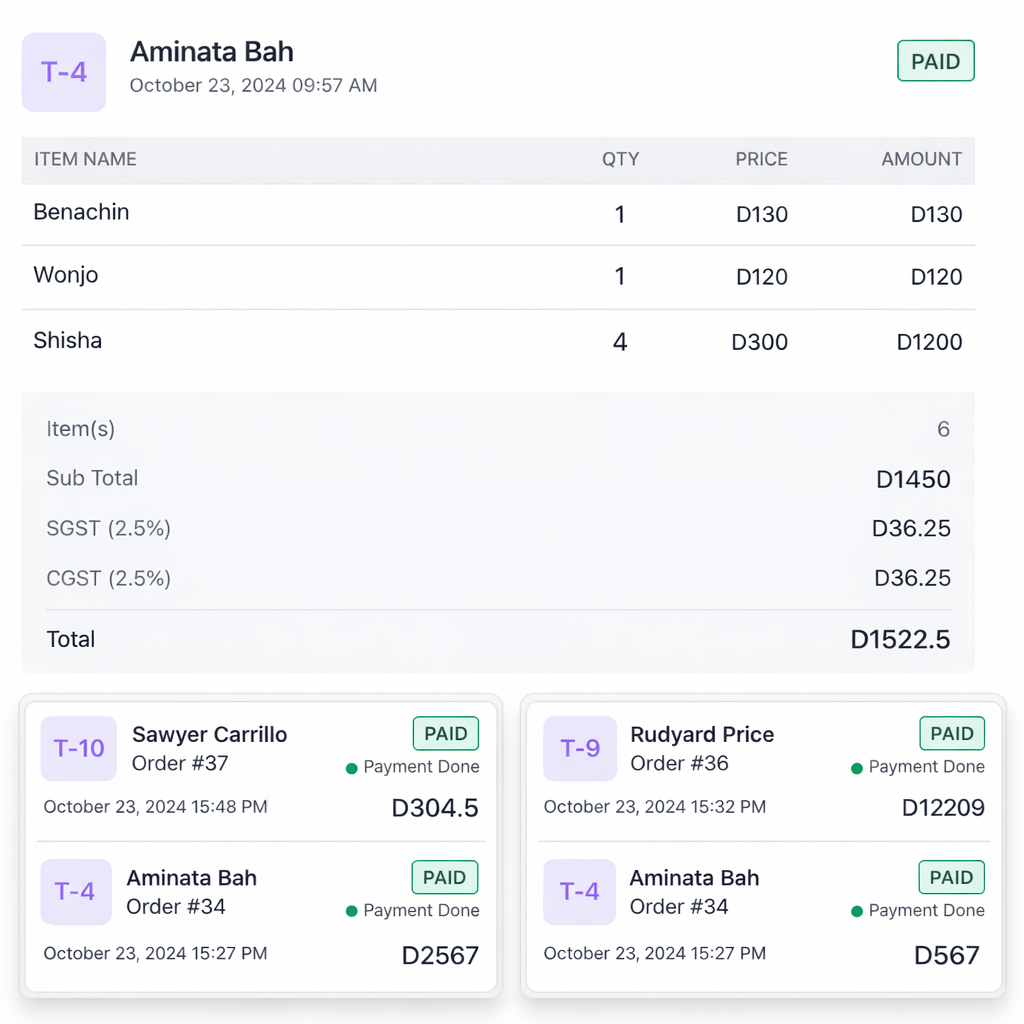This screenshot has height=1024, width=1024.
Task: Click the PAID badge next to Aminata Bah header
Action: coord(935,60)
